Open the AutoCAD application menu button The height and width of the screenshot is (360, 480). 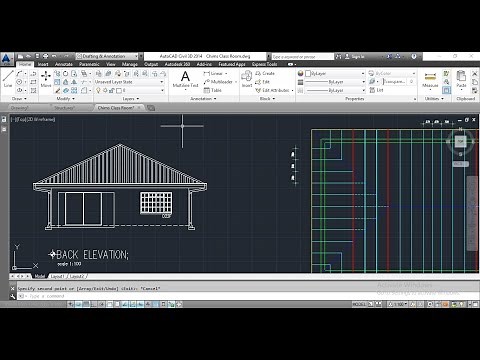[6, 59]
